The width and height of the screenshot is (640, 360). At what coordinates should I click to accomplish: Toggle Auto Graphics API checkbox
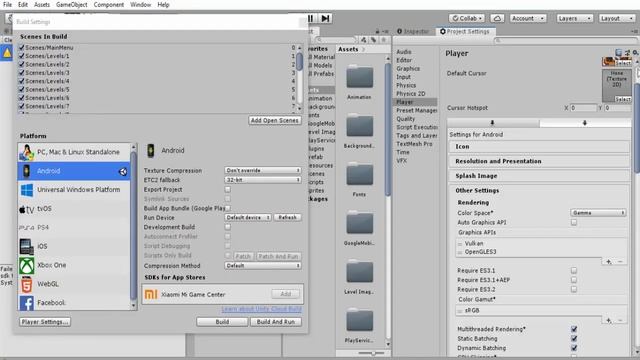point(574,222)
